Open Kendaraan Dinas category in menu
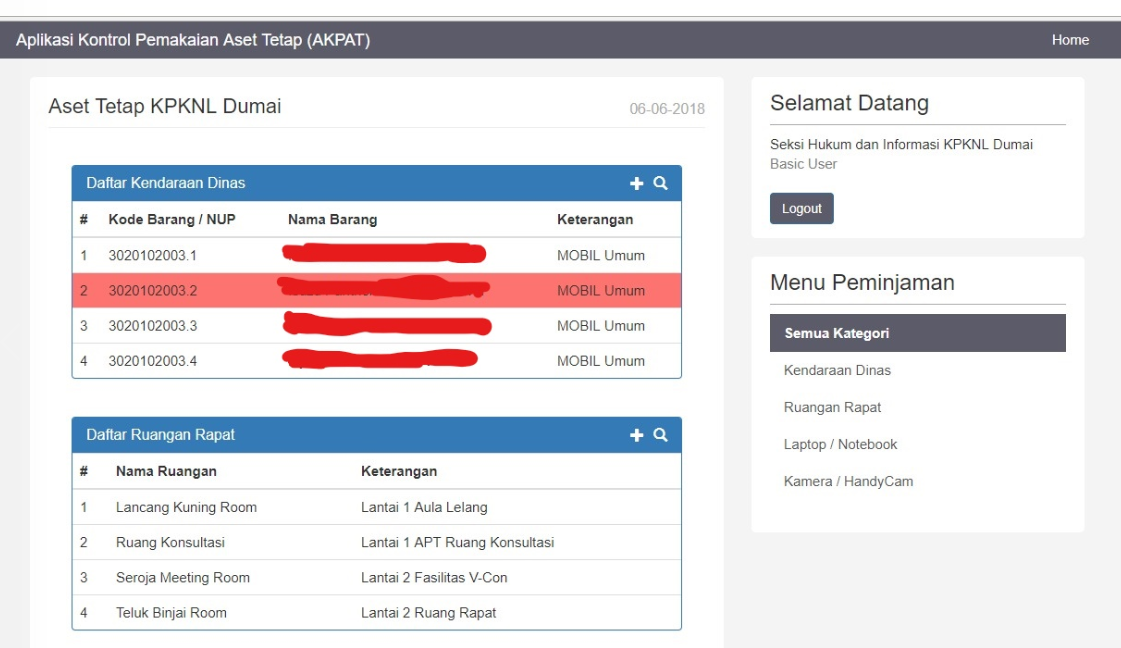Viewport: 1121px width, 648px height. coord(837,370)
